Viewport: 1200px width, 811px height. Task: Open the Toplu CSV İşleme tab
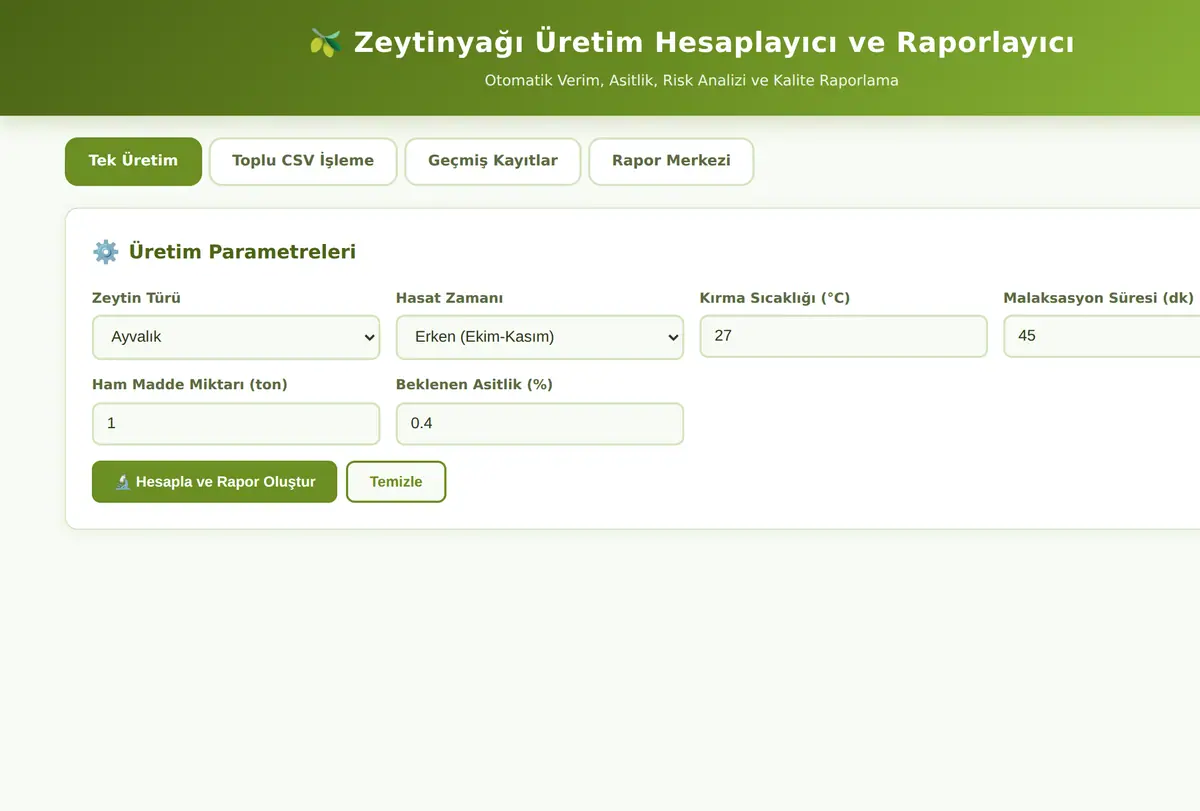[x=303, y=161]
